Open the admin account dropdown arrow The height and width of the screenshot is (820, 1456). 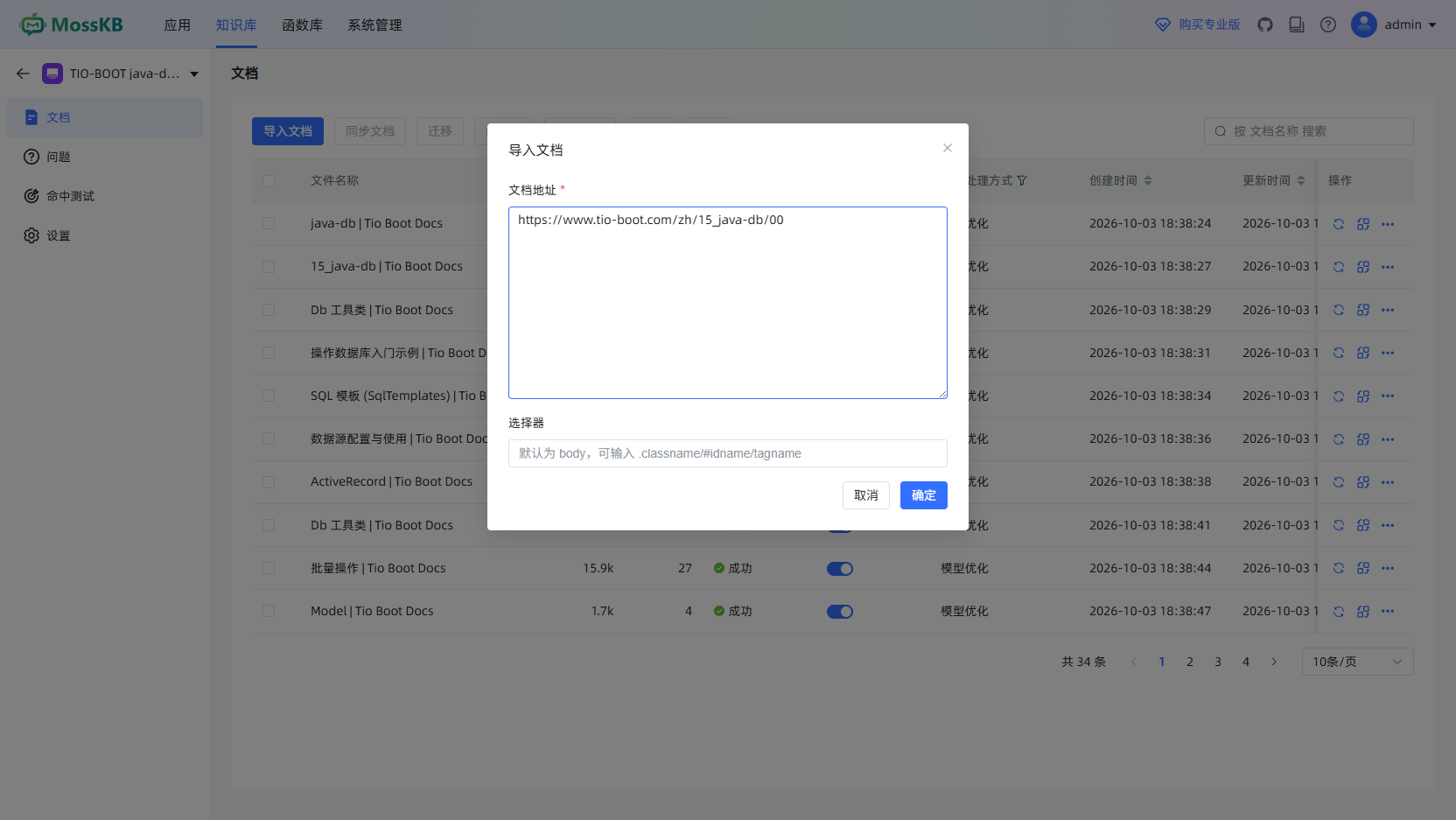click(x=1432, y=25)
